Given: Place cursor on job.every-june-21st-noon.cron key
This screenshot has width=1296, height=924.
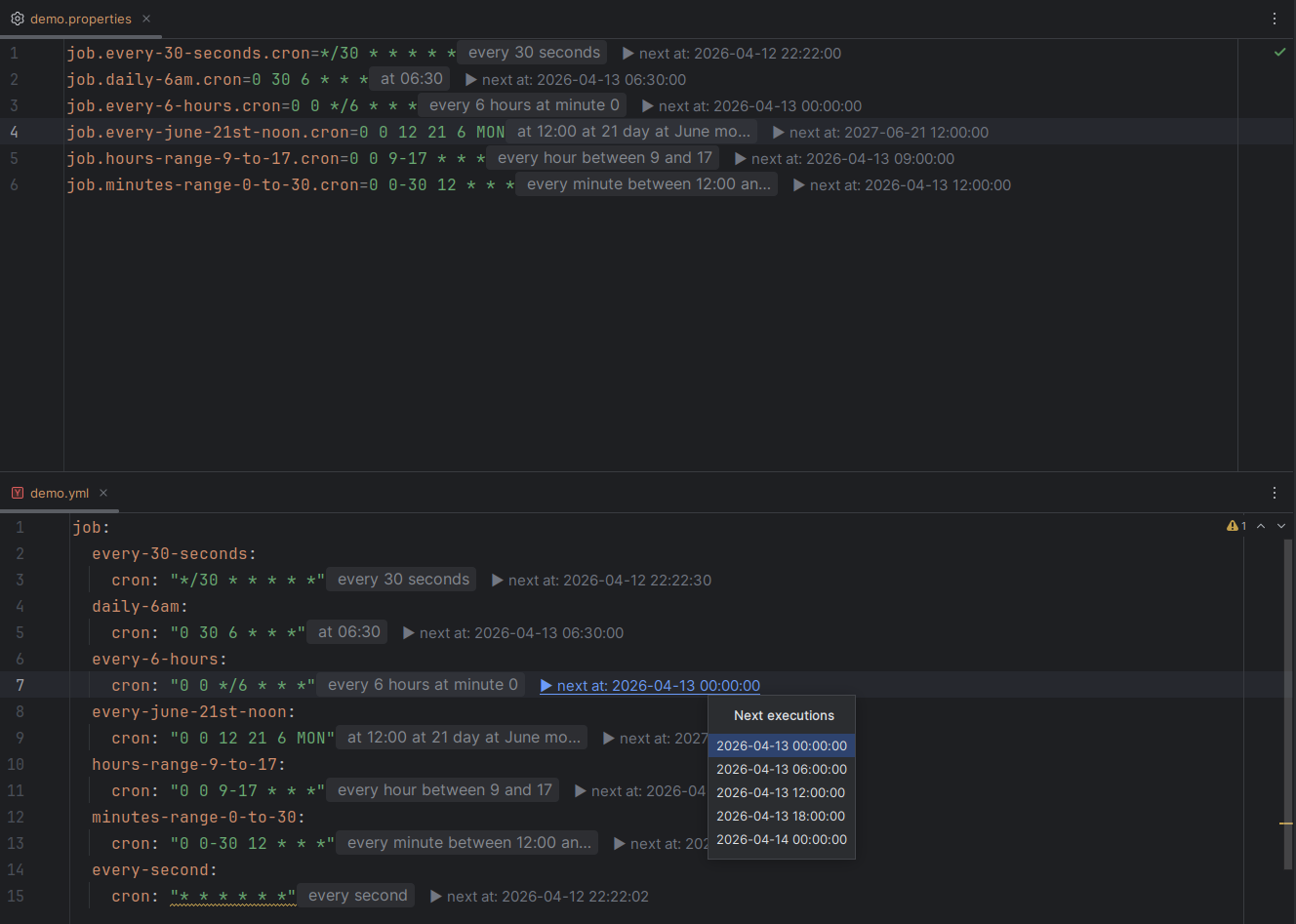Looking at the screenshot, I should (207, 133).
